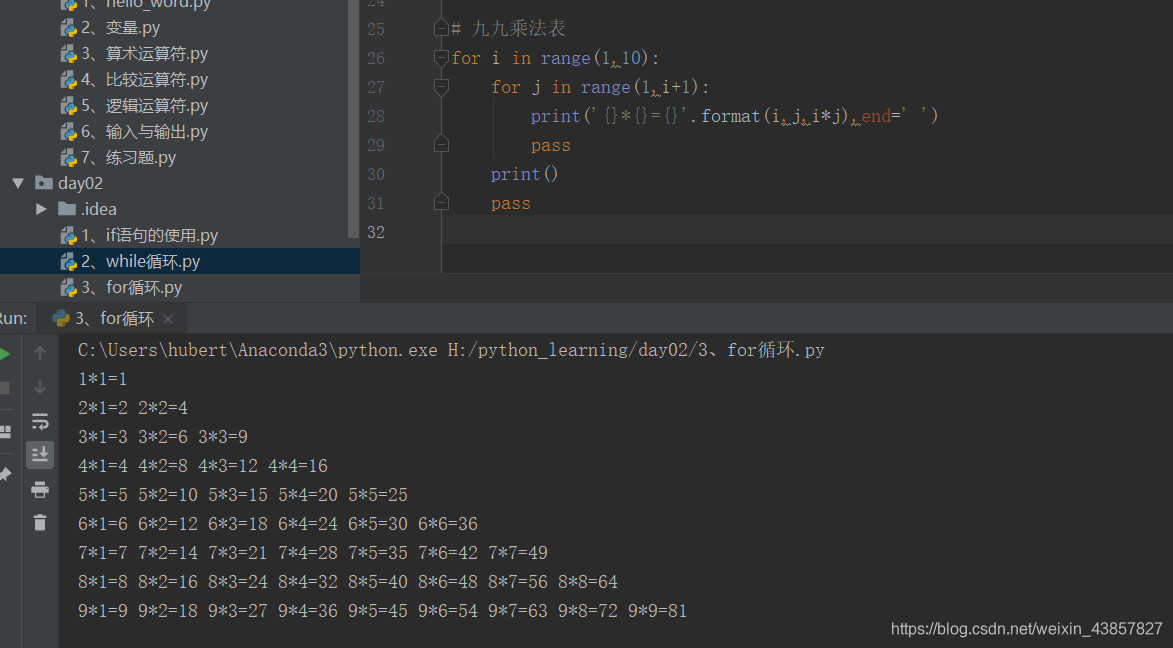Close the 3、for循环 run tab
Viewport: 1173px width, 648px height.
(168, 319)
